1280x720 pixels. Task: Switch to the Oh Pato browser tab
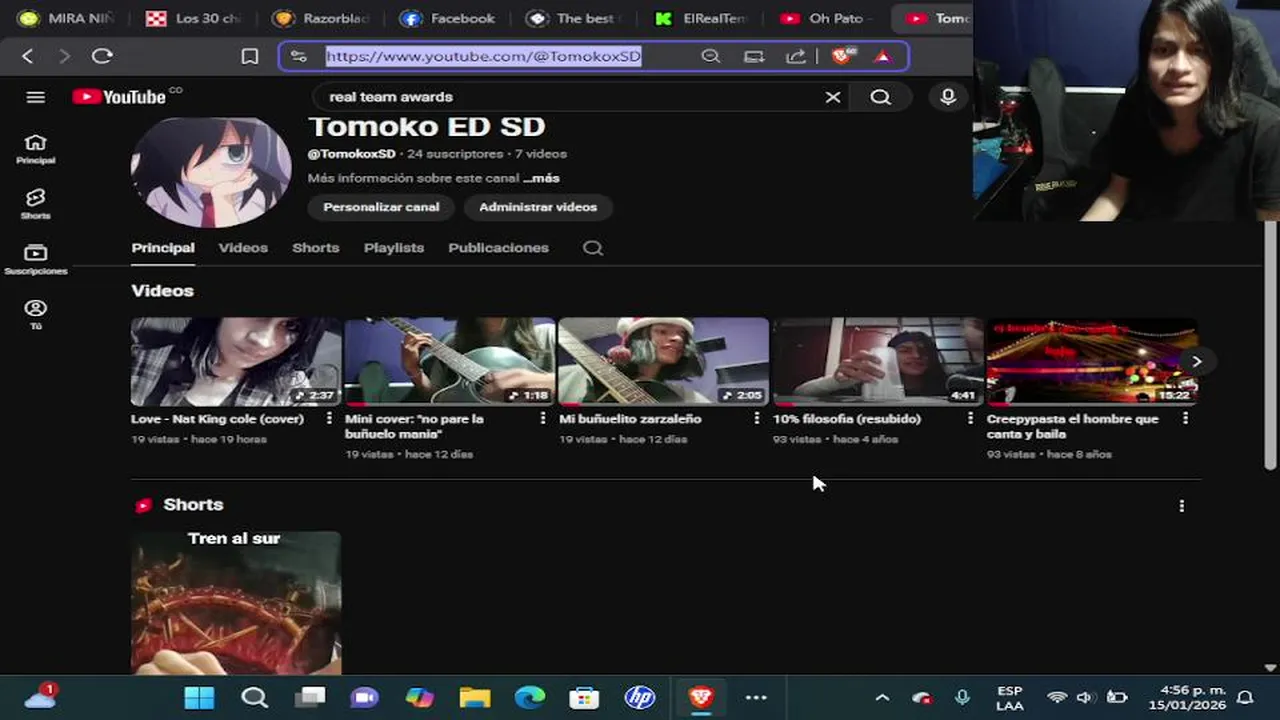(826, 18)
